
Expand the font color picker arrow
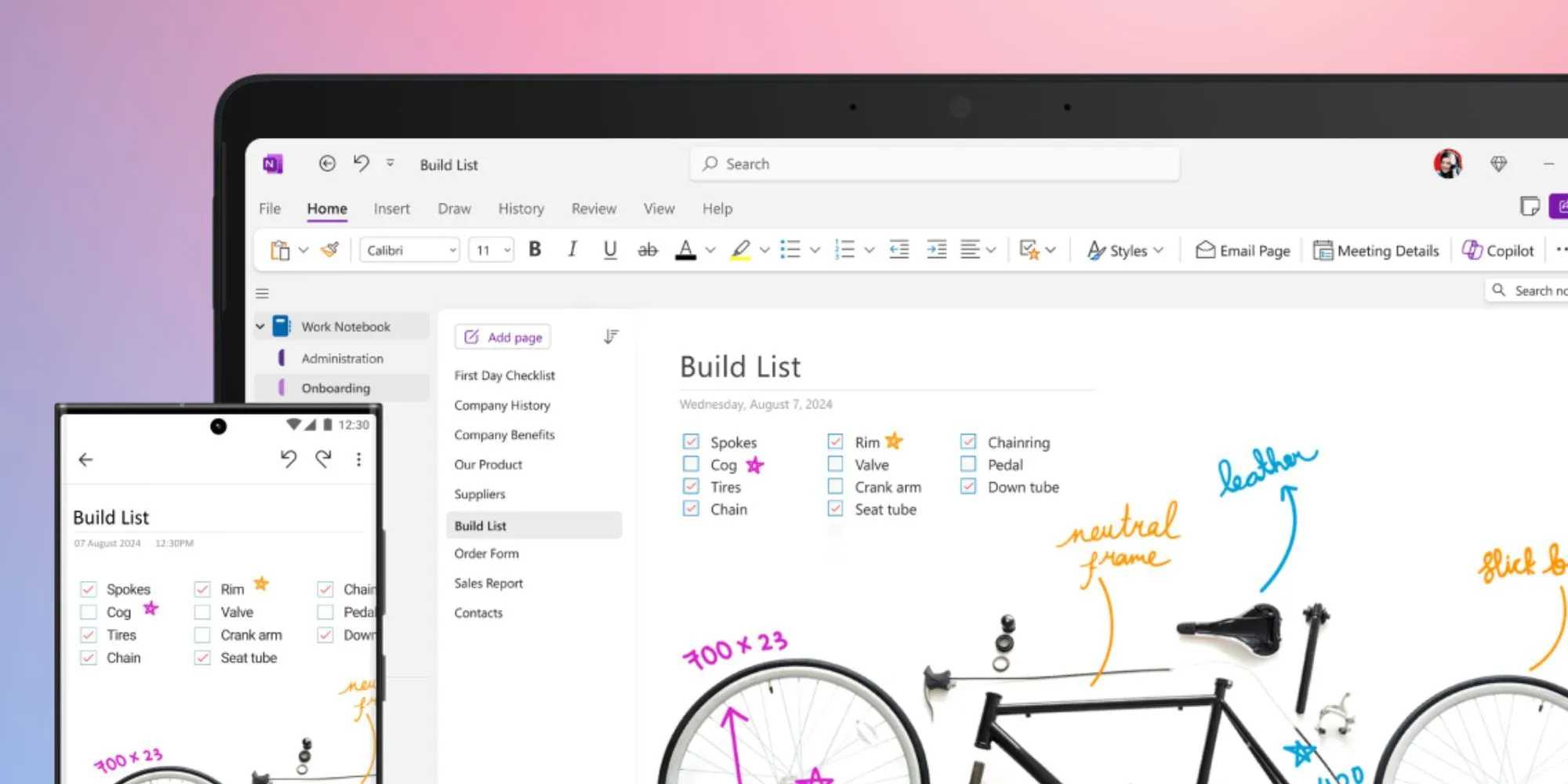(710, 250)
